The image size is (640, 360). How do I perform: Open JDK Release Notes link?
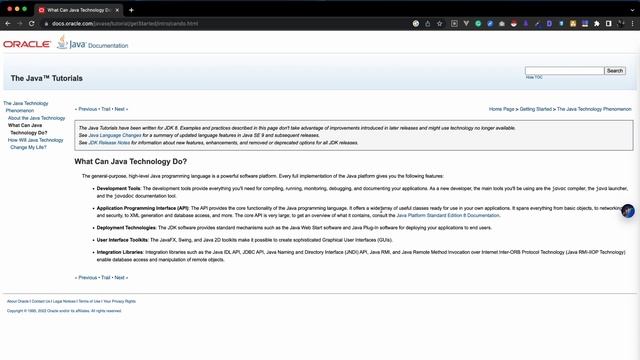coord(109,143)
